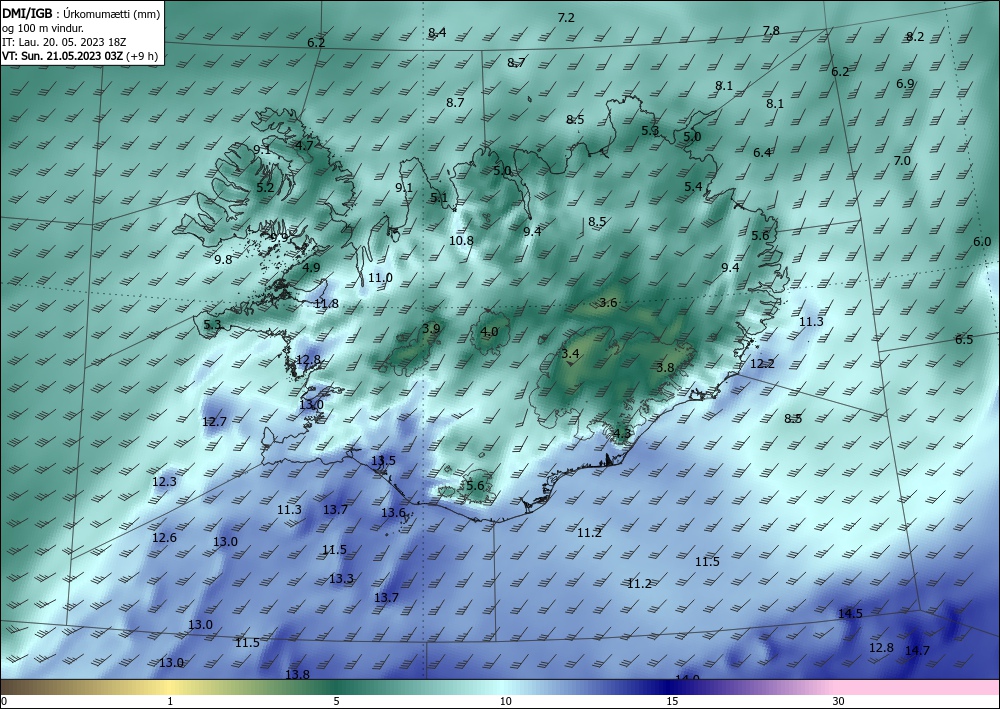The height and width of the screenshot is (709, 1000).
Task: Select the 3.4 value on Vatnajökull
Action: [x=570, y=354]
